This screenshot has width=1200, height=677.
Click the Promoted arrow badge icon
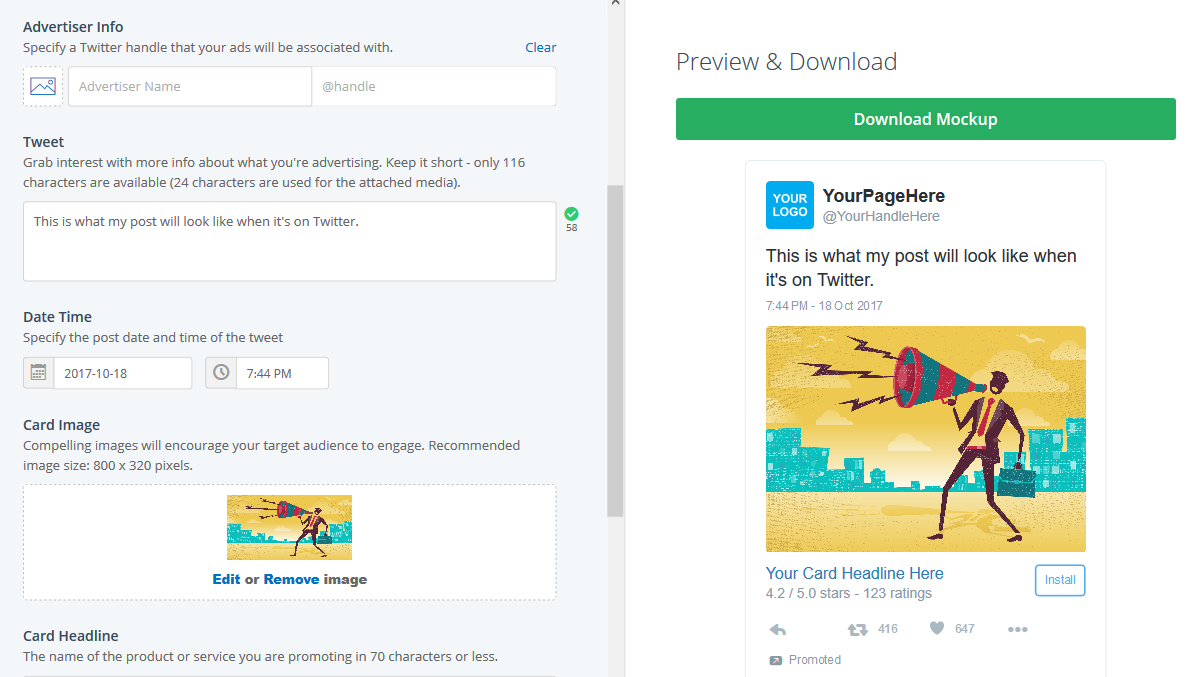(x=775, y=660)
